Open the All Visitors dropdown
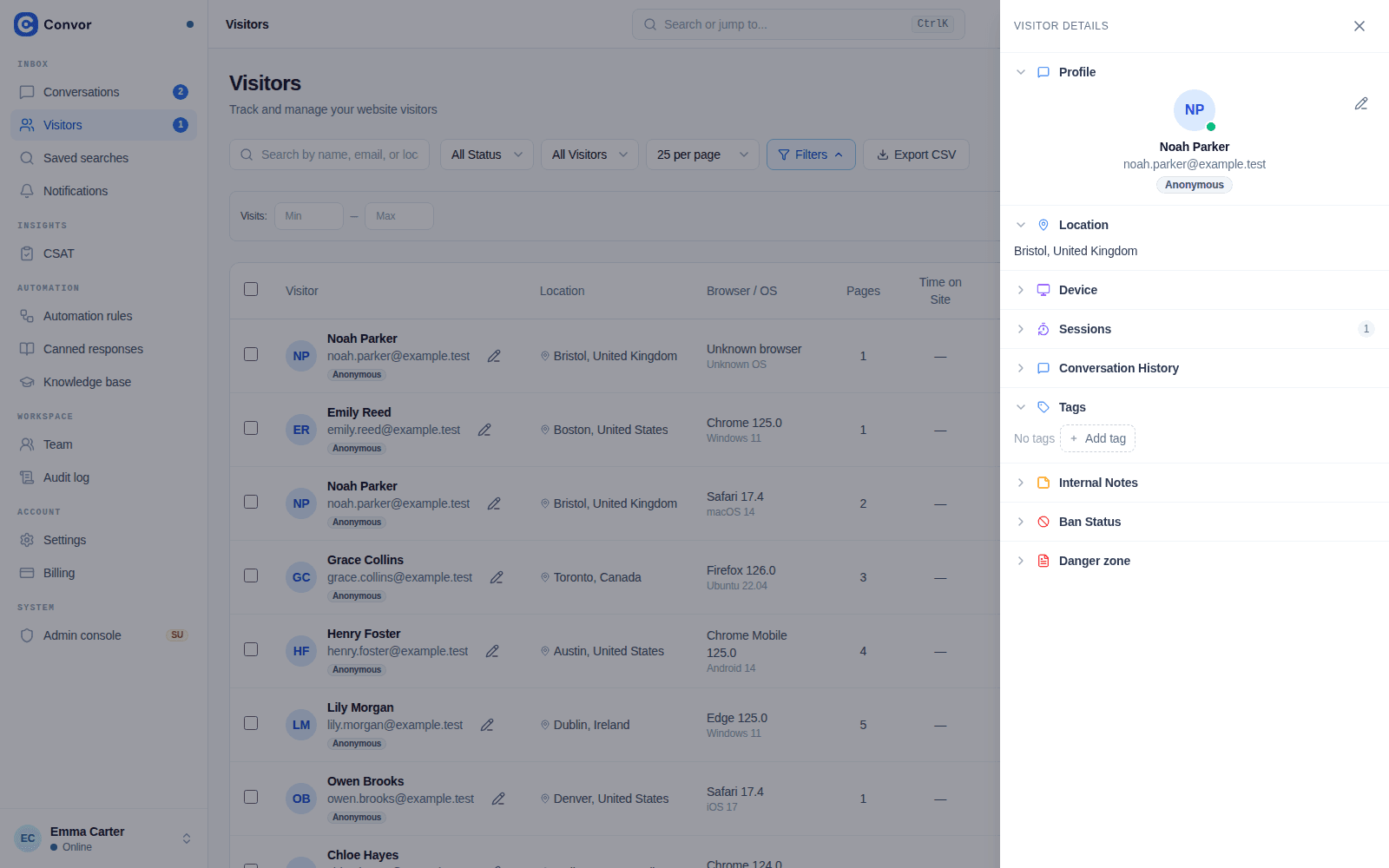1389x868 pixels. coord(589,155)
